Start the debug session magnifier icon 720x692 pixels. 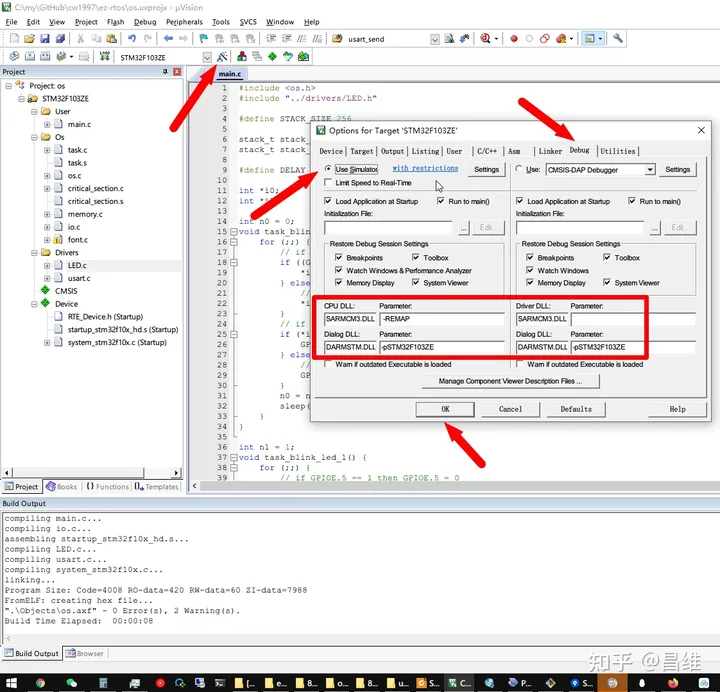[485, 39]
